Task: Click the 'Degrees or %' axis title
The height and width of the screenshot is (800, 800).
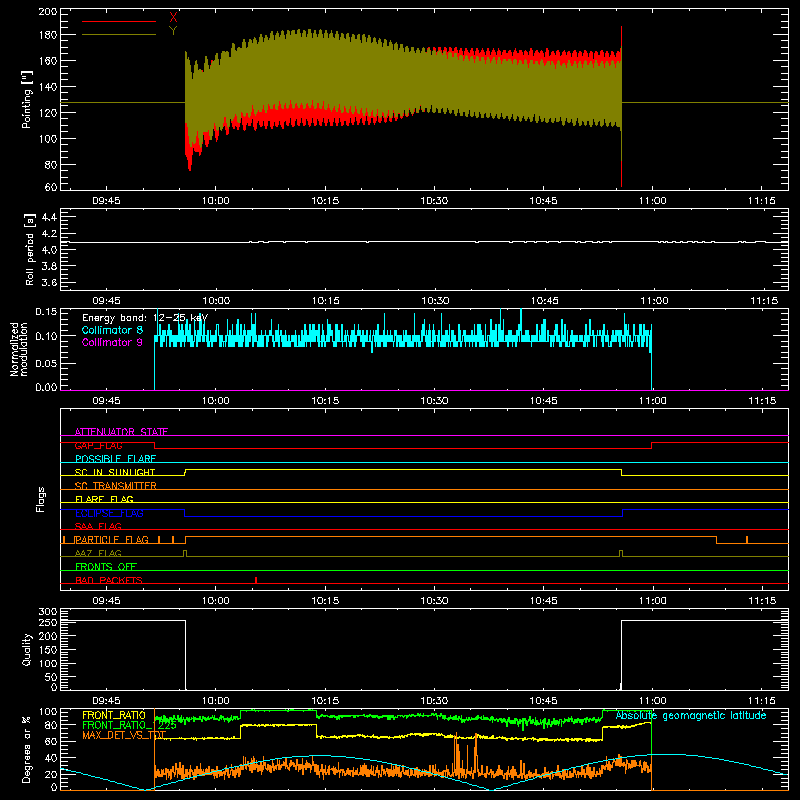Action: [27, 750]
